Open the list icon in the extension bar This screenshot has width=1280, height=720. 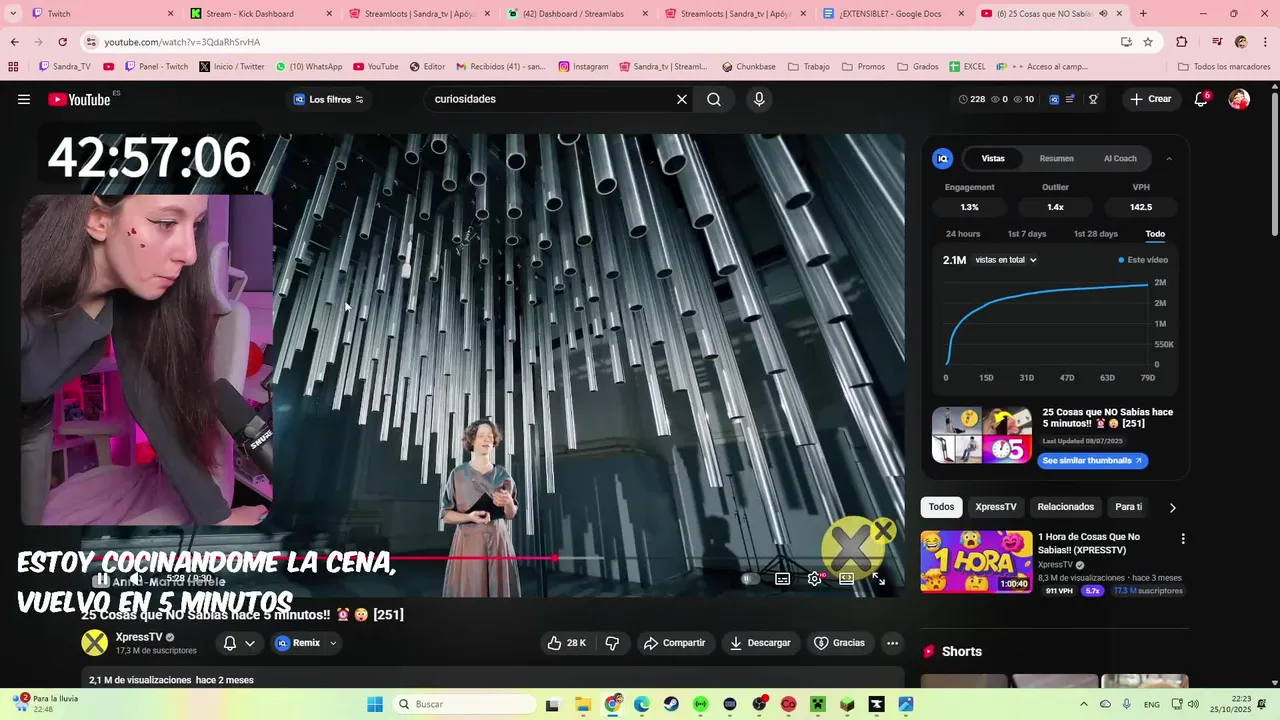1070,99
